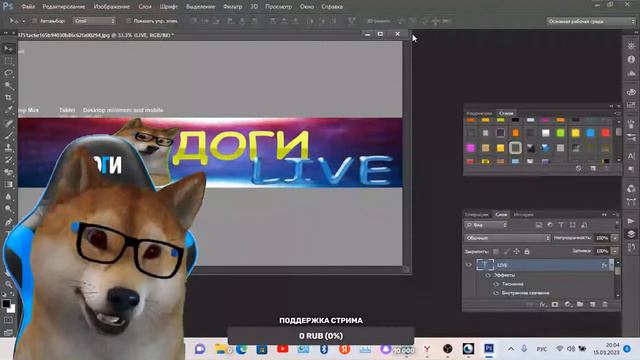Open the Move tool preset picker arrow
Screen dimensions: 640x360
tap(24, 21)
